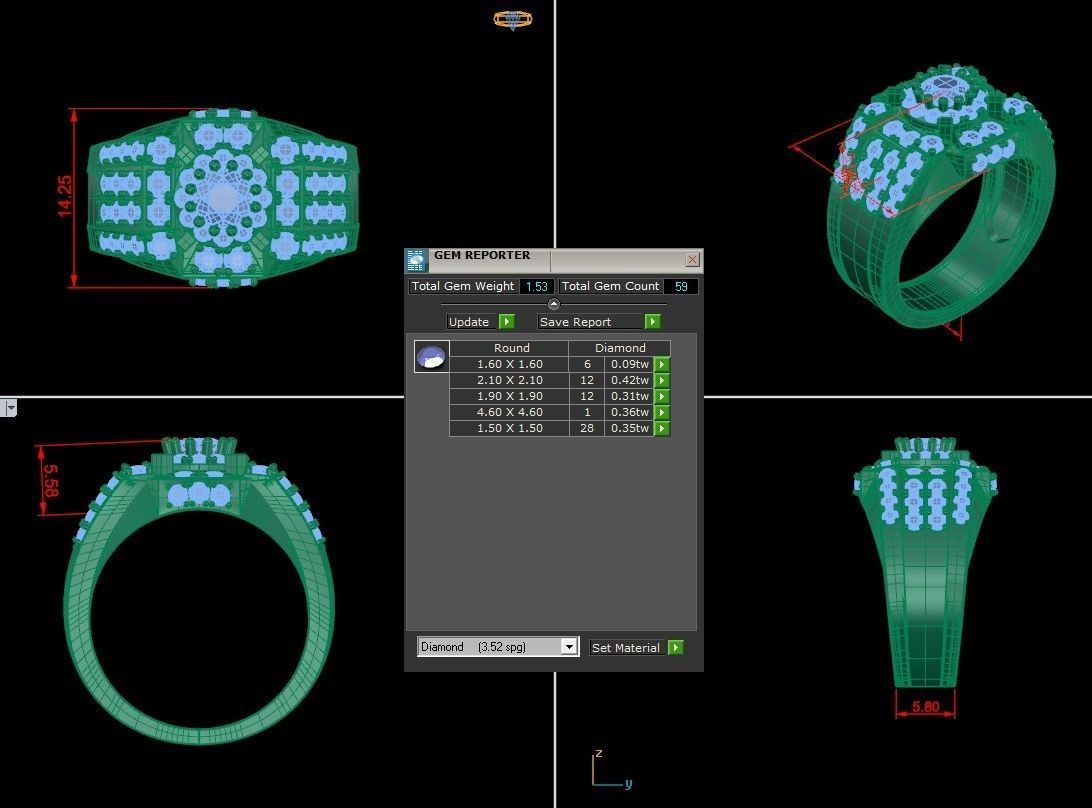Click the 0.36tw weight cell

pyautogui.click(x=630, y=412)
